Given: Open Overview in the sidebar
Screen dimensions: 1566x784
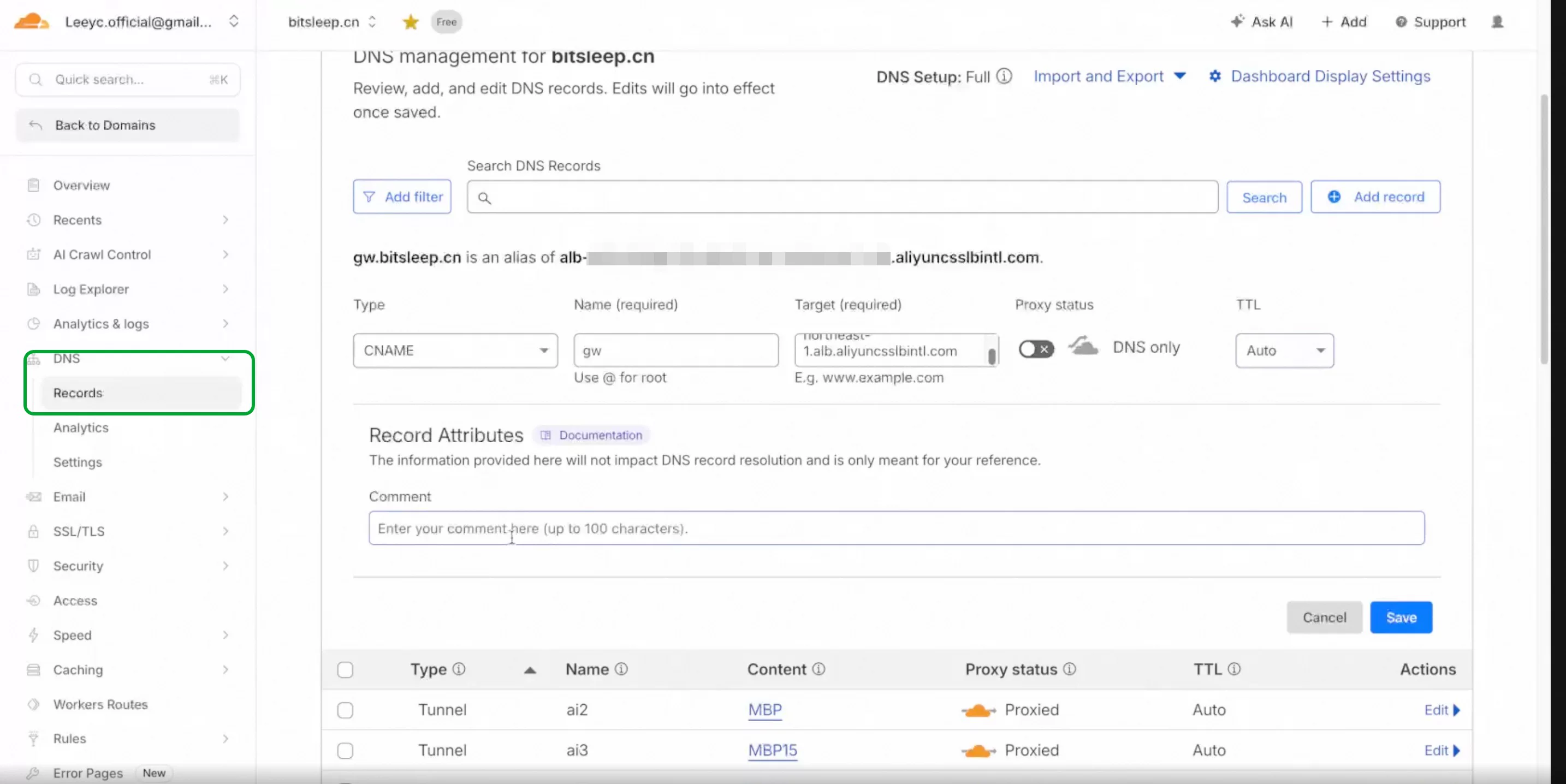Looking at the screenshot, I should pyautogui.click(x=81, y=186).
